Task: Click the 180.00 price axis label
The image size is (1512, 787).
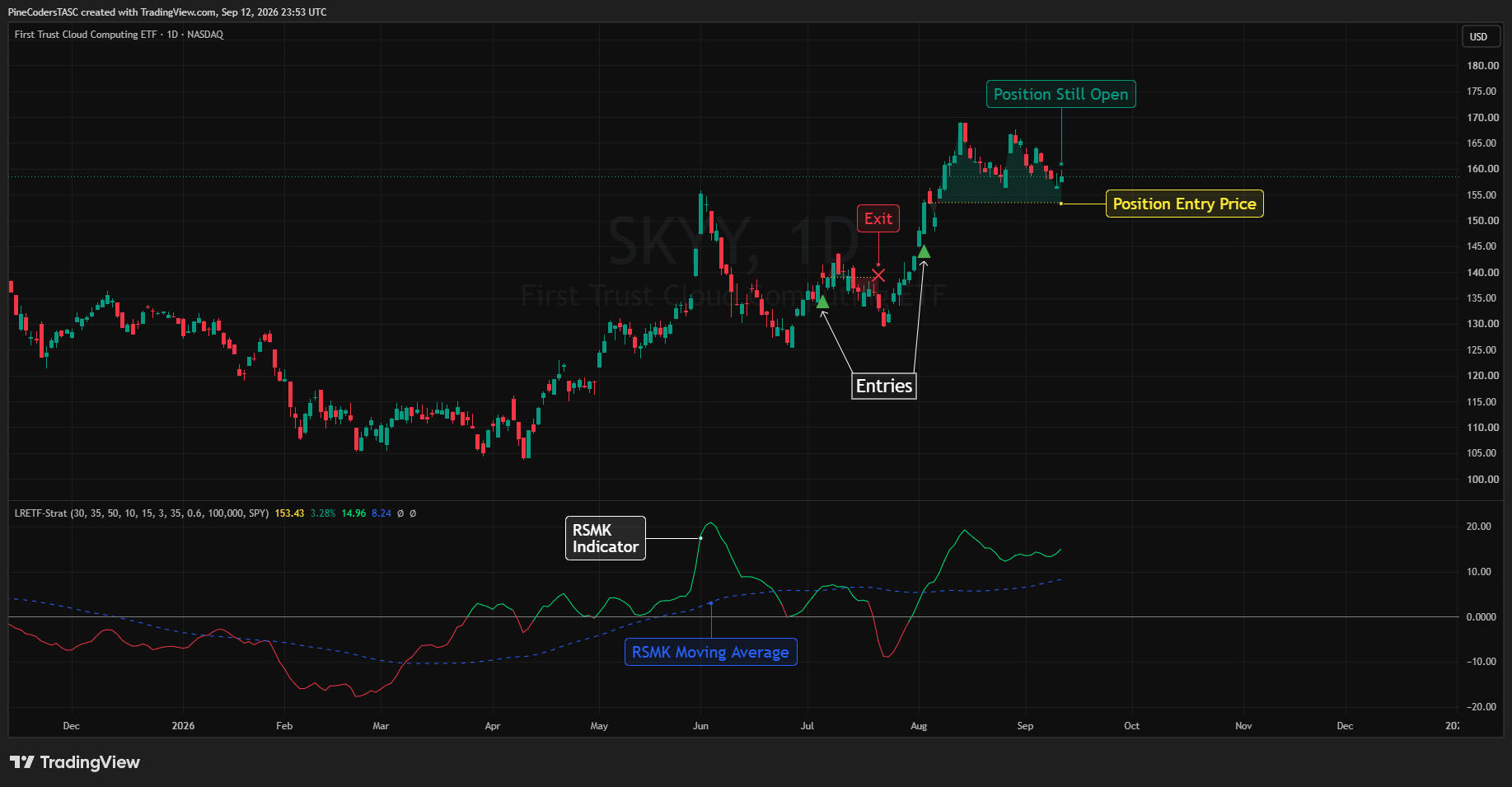Action: (x=1482, y=66)
